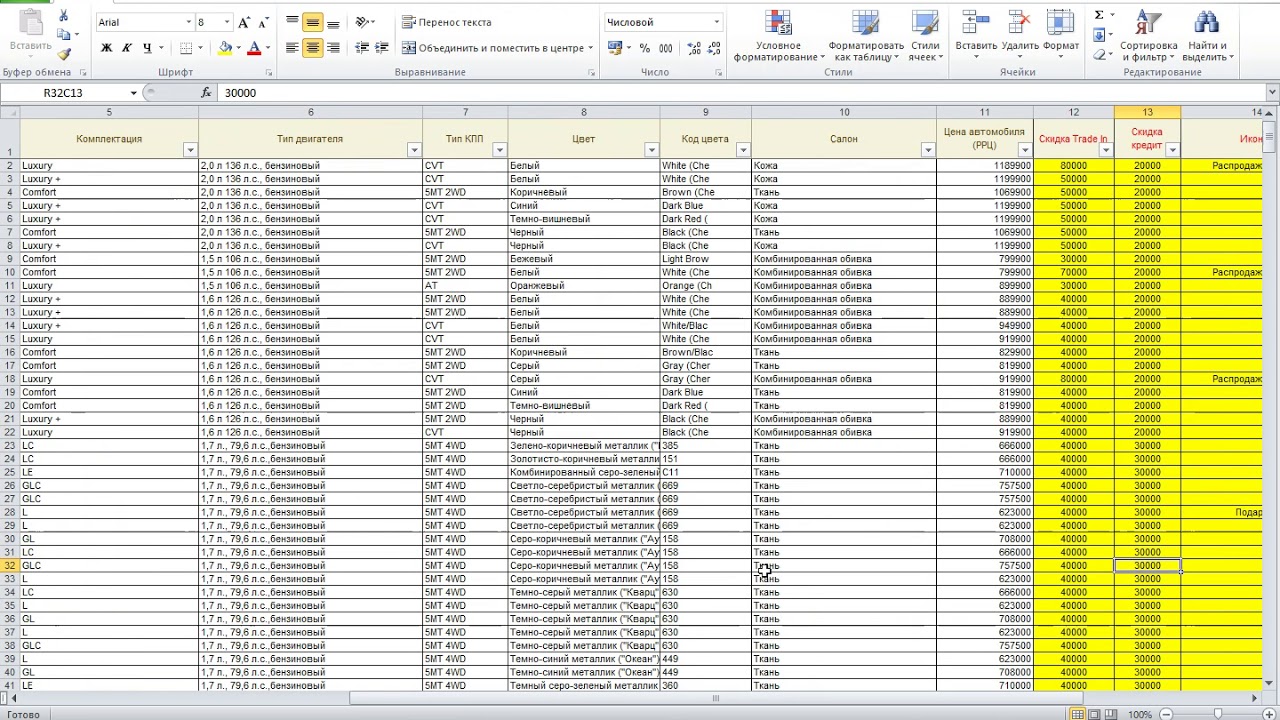The height and width of the screenshot is (720, 1280).
Task: Toggle italic К formatting
Action: pyautogui.click(x=127, y=48)
